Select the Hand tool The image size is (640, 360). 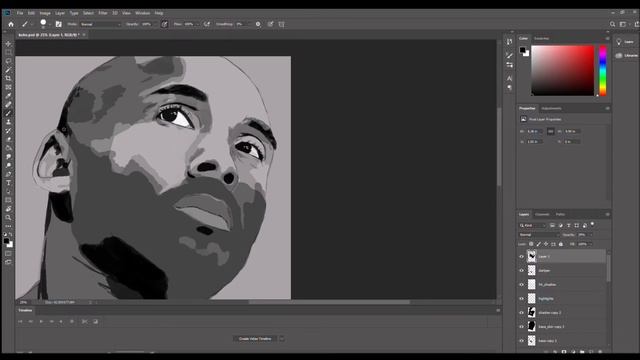coord(8,209)
